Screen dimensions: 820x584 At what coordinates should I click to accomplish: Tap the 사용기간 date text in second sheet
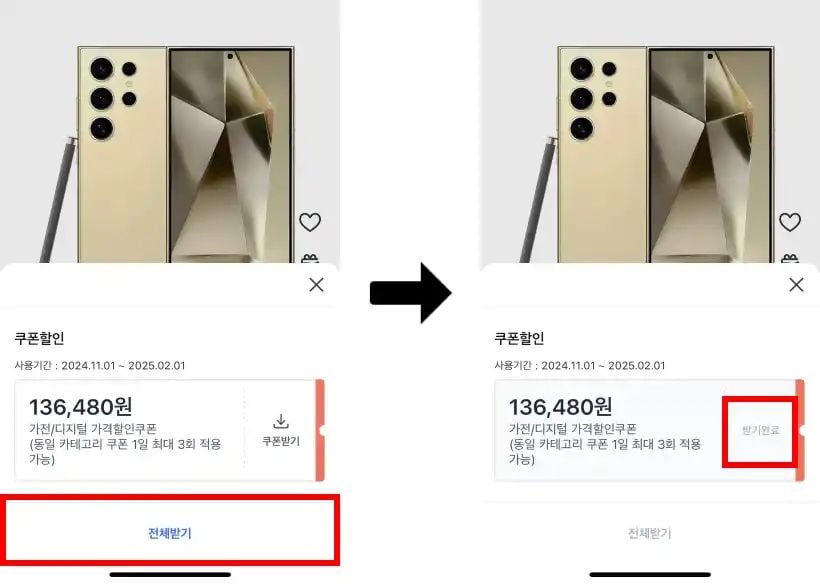pos(579,365)
